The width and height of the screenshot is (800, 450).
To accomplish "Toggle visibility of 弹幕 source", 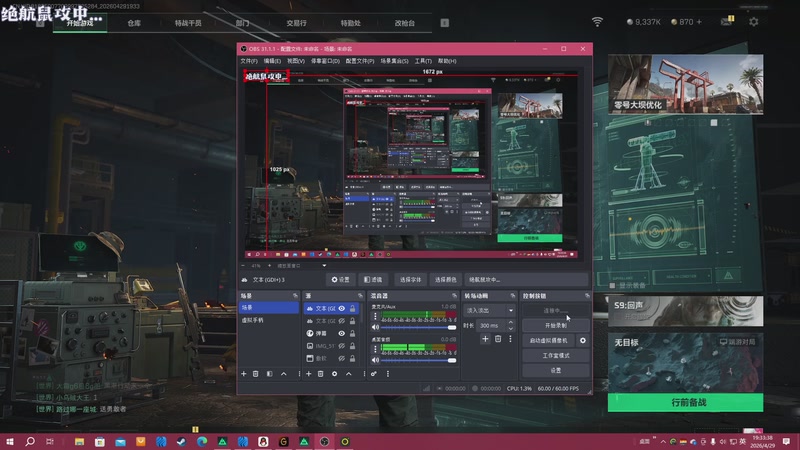I will [x=342, y=333].
